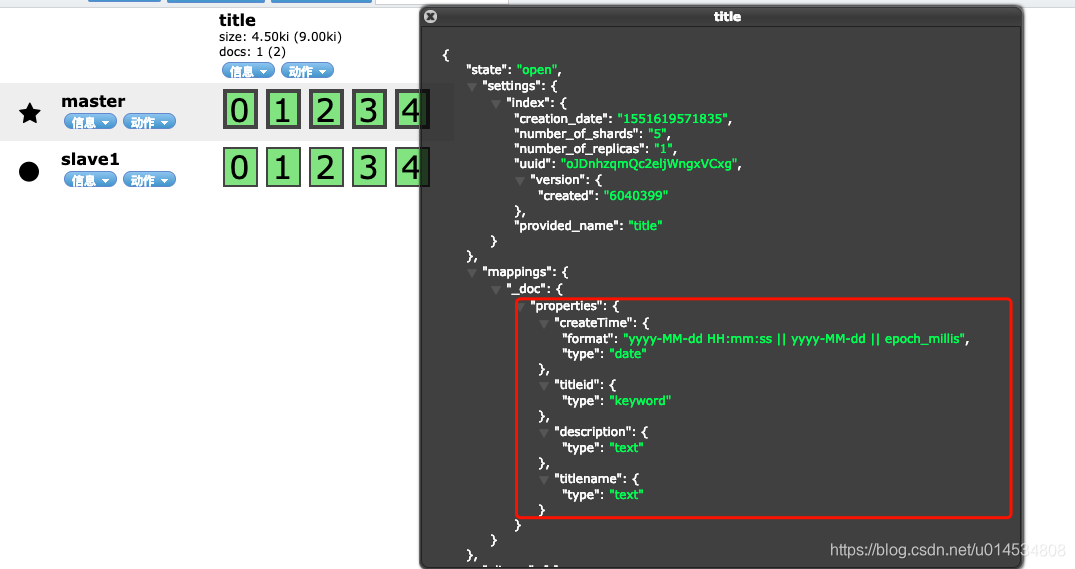Open the 动作 dropdown for master node
This screenshot has height=569, width=1075.
pos(149,122)
